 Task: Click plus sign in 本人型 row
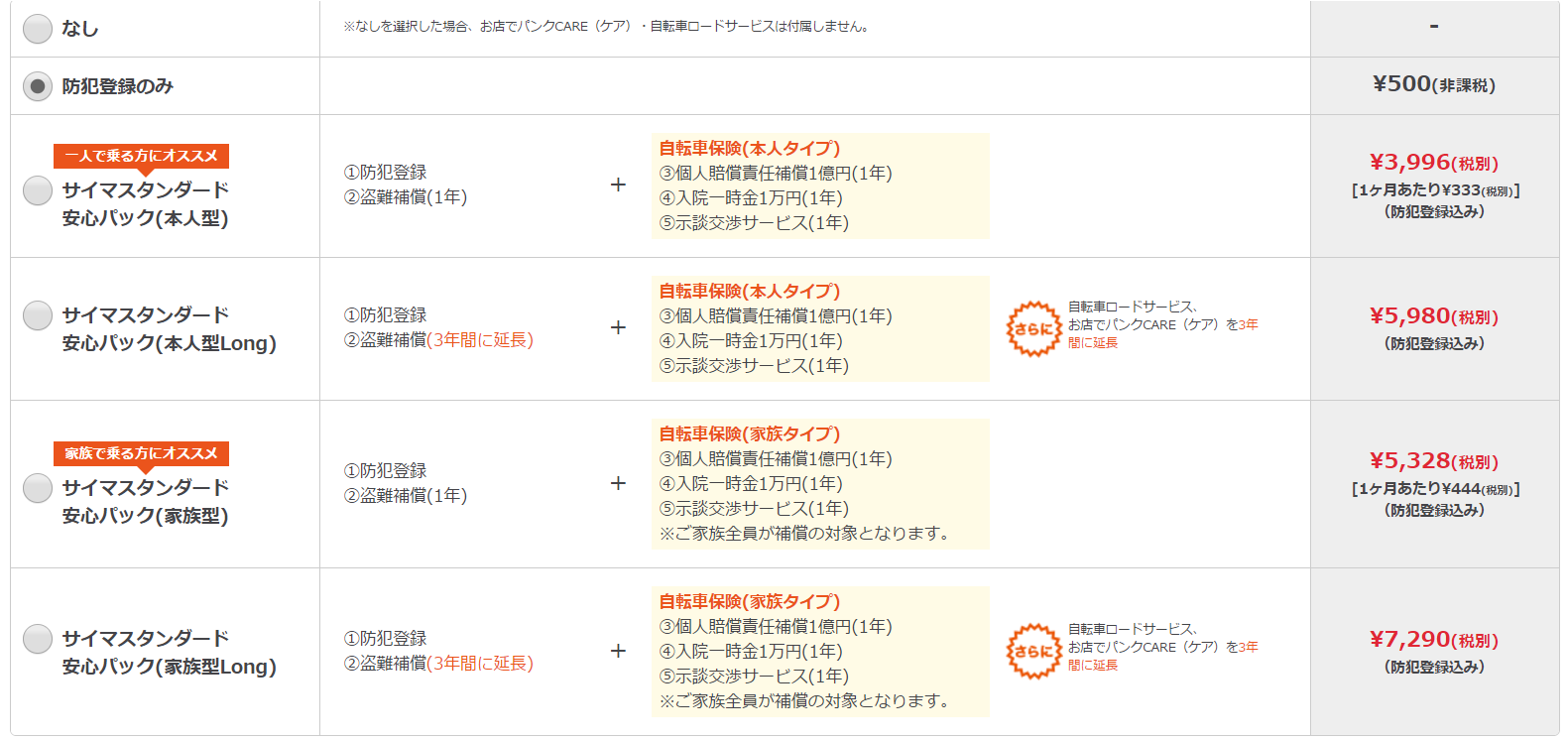[x=618, y=185]
